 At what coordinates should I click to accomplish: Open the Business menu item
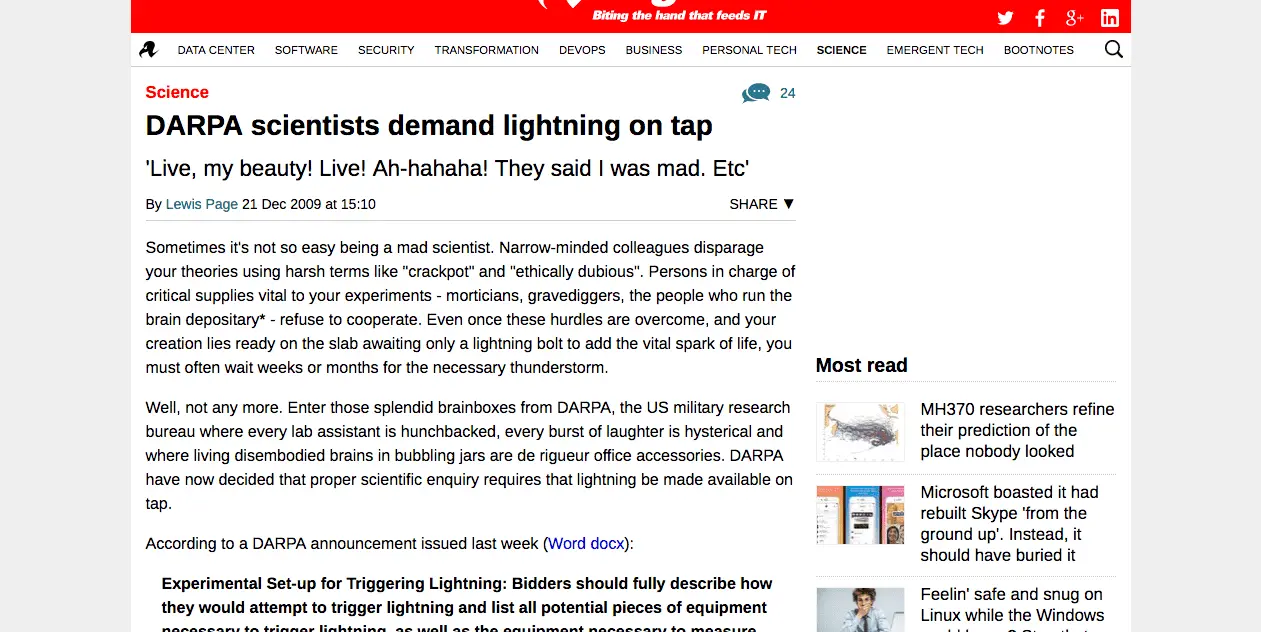click(x=654, y=50)
